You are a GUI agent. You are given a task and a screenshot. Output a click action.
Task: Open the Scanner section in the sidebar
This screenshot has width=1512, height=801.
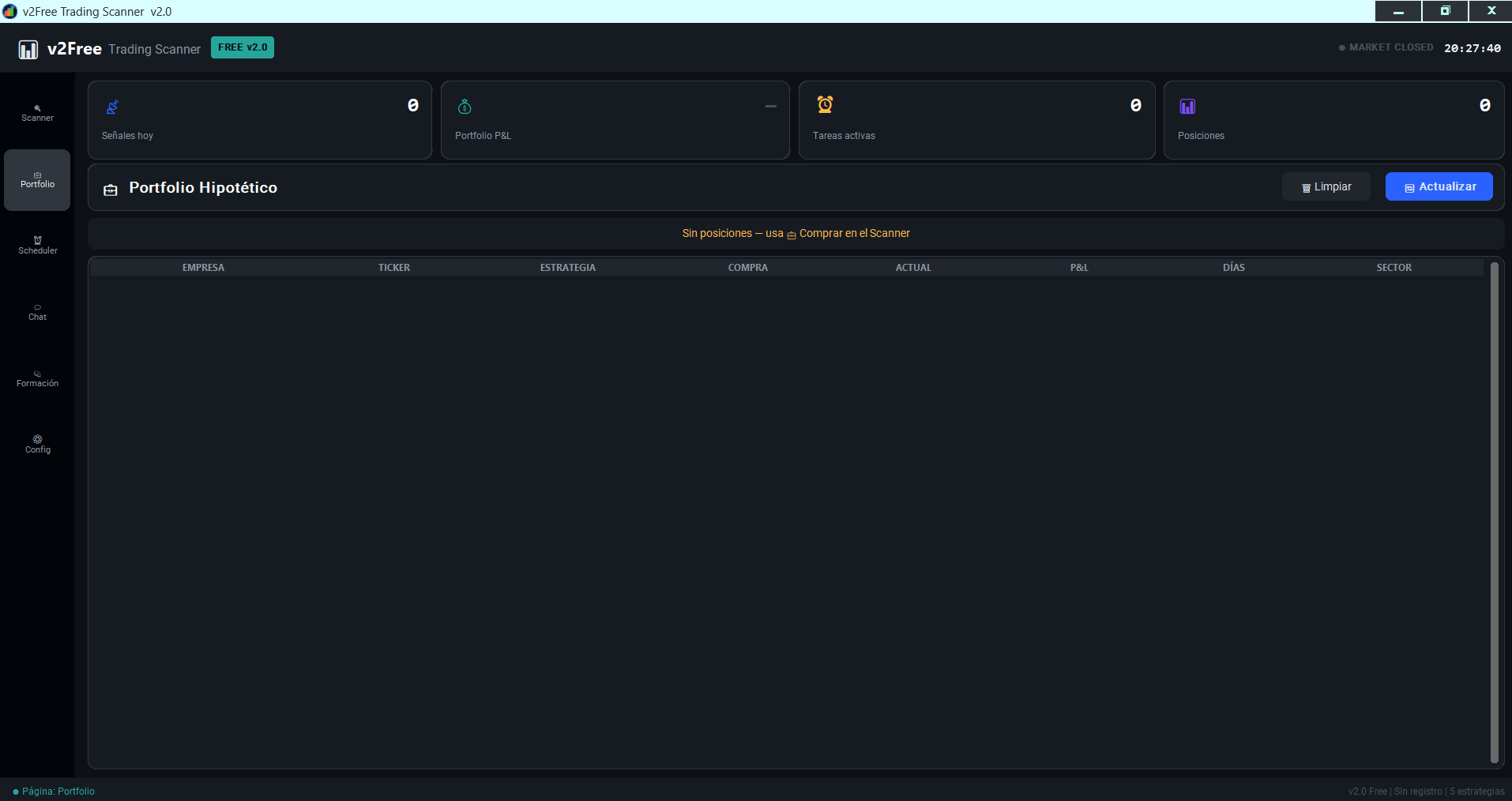[x=37, y=112]
